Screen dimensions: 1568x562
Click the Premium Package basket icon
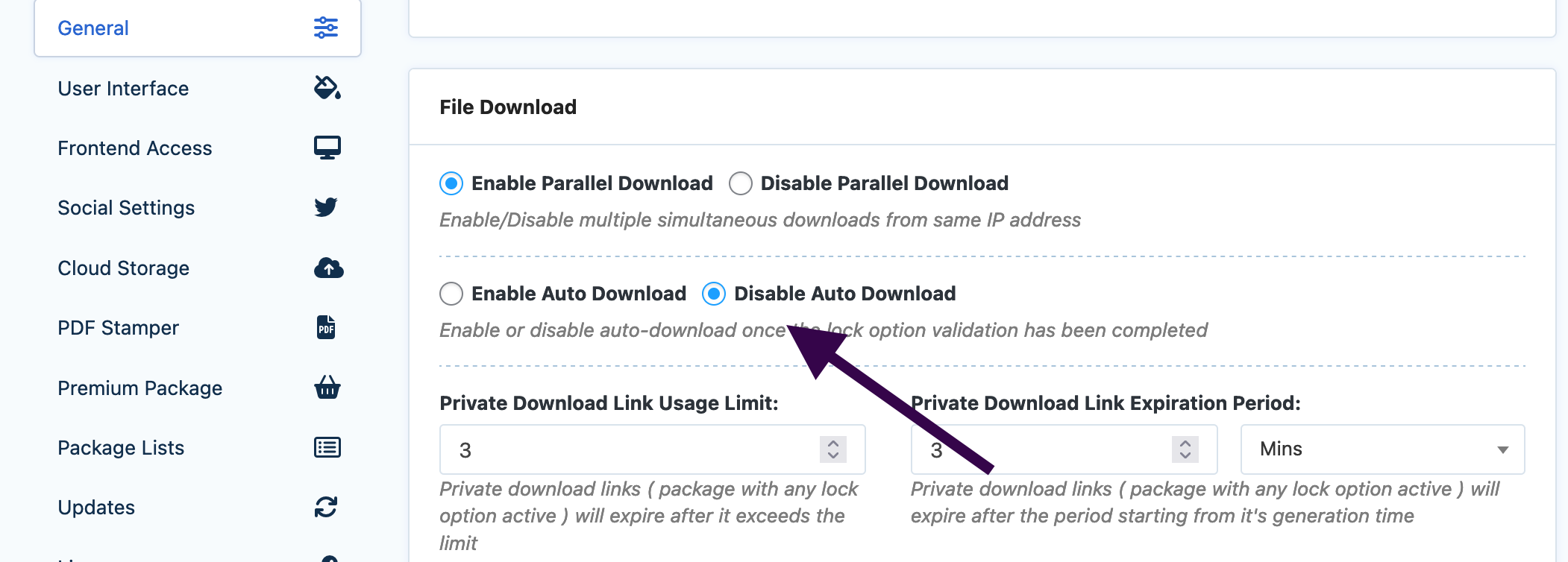tap(327, 388)
